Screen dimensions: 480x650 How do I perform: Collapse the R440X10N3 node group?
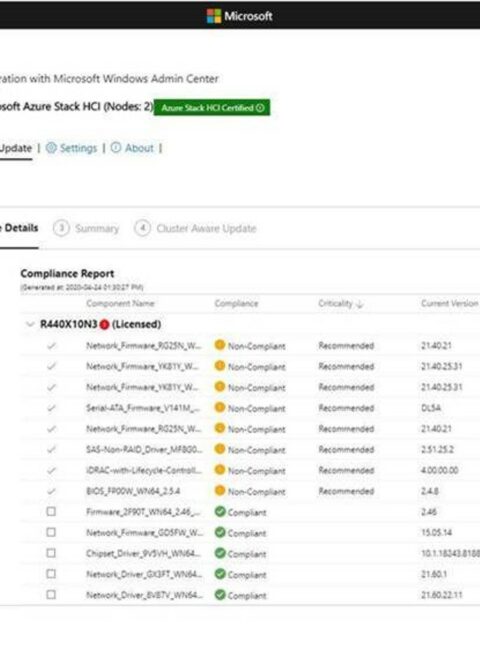pyautogui.click(x=30, y=324)
